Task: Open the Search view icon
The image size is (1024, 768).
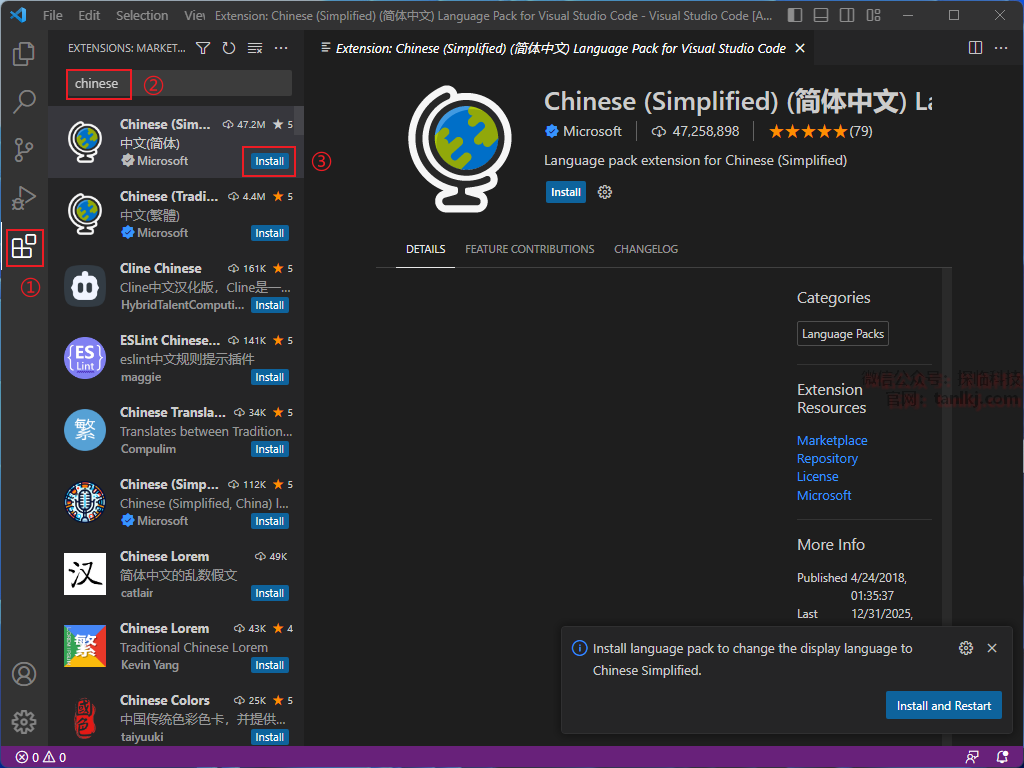Action: tap(24, 102)
